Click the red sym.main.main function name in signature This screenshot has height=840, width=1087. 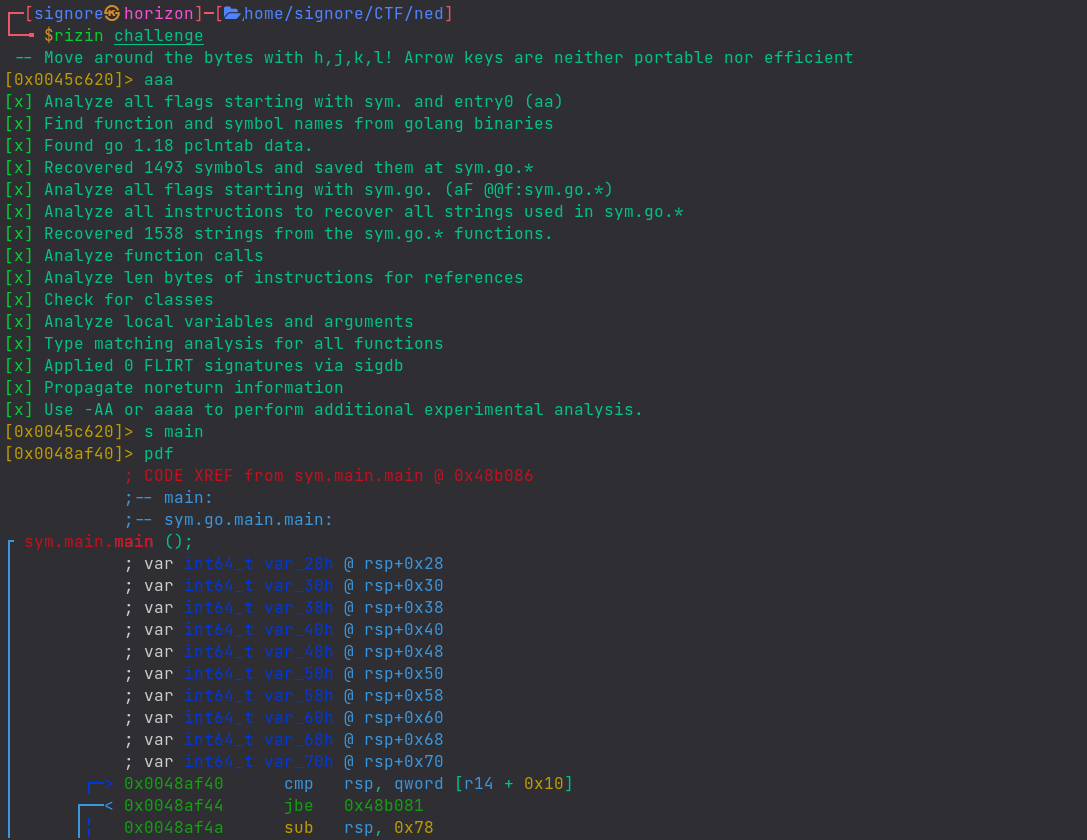tap(88, 542)
